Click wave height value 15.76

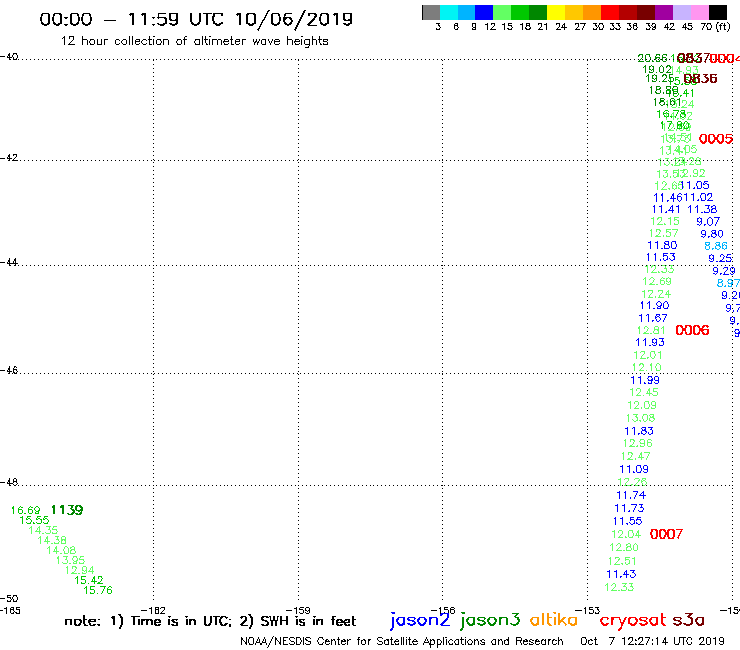[x=98, y=590]
